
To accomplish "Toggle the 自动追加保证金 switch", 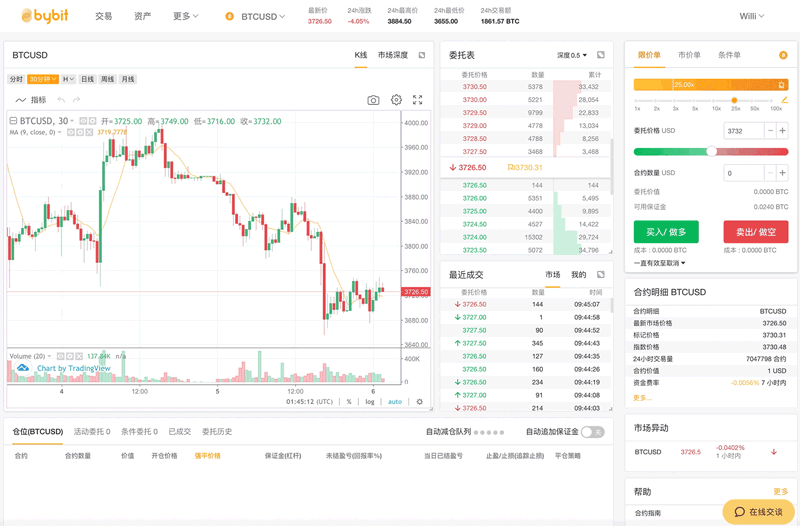I will point(592,432).
